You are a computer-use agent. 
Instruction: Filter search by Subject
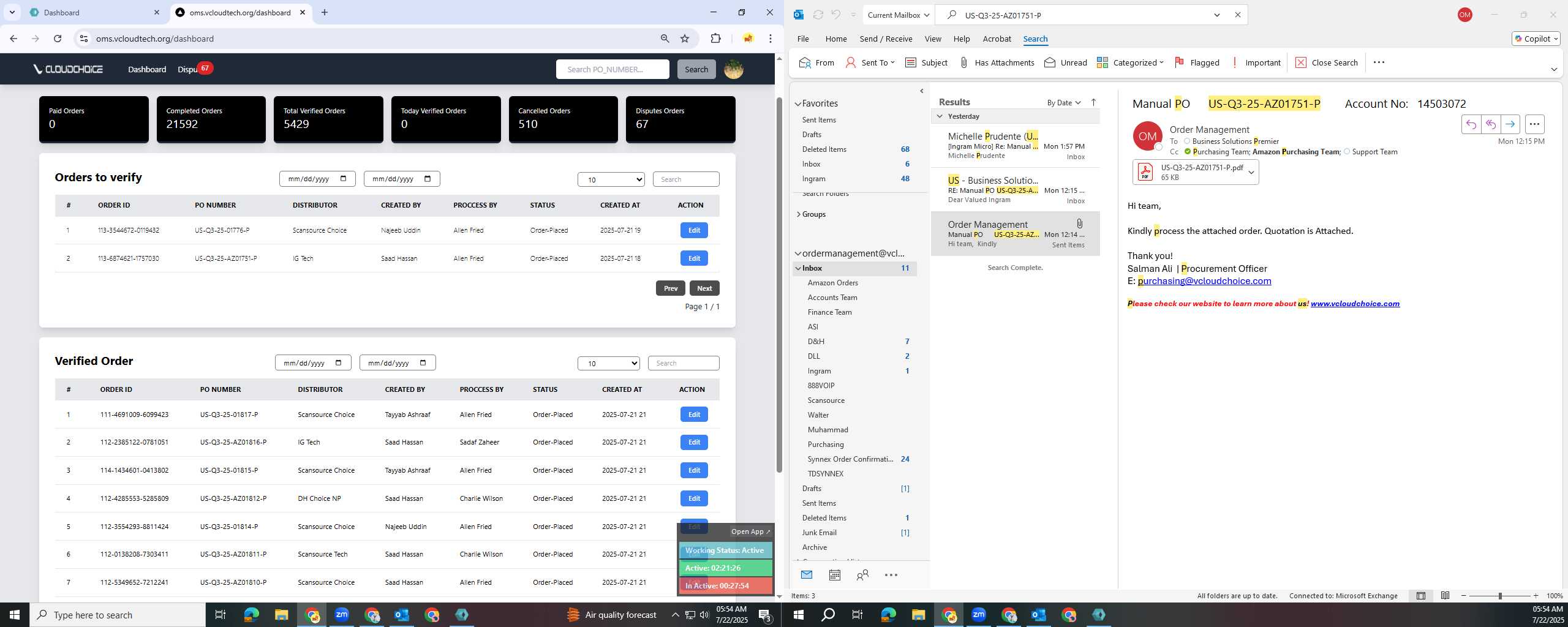click(x=926, y=62)
